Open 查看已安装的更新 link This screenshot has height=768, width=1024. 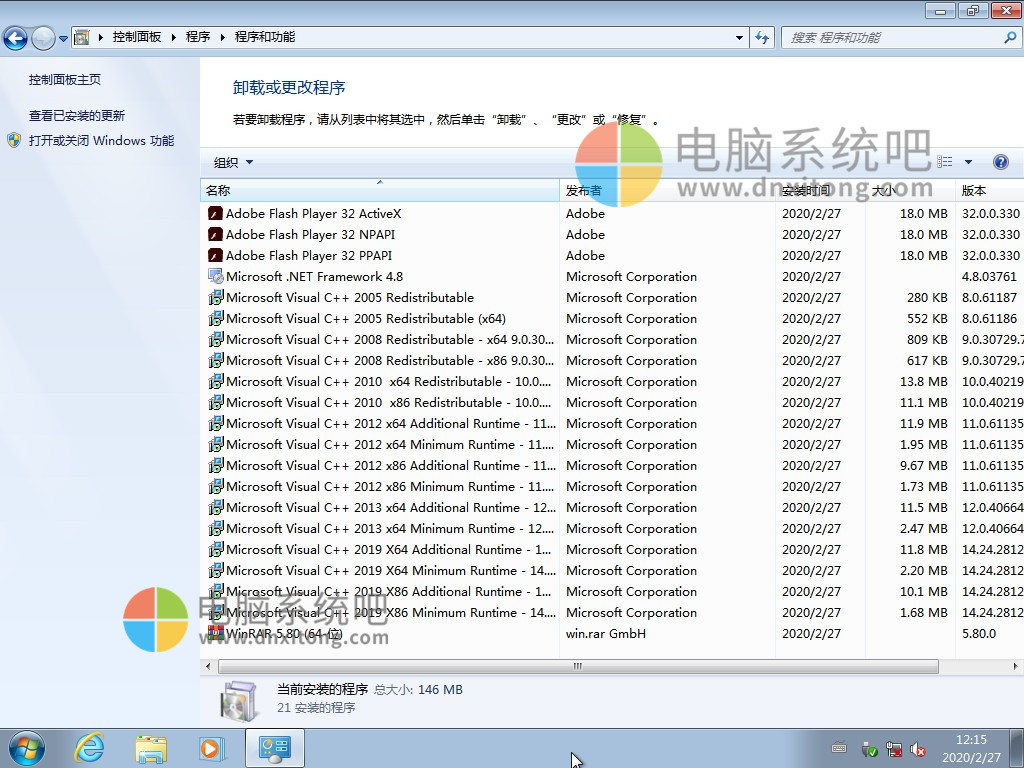coord(76,116)
